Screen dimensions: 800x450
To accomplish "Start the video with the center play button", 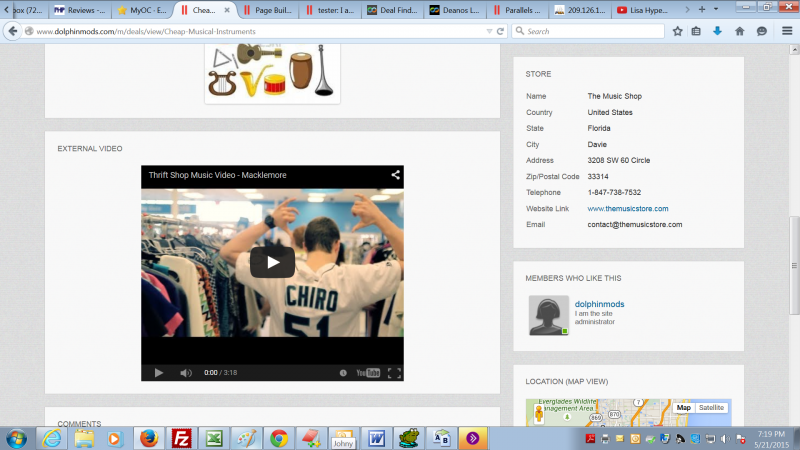I will (272, 262).
